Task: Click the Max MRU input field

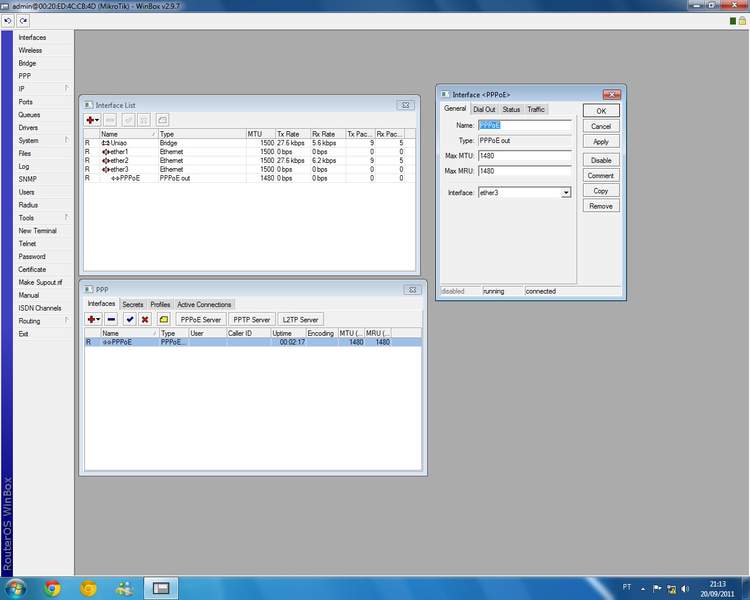Action: [525, 171]
